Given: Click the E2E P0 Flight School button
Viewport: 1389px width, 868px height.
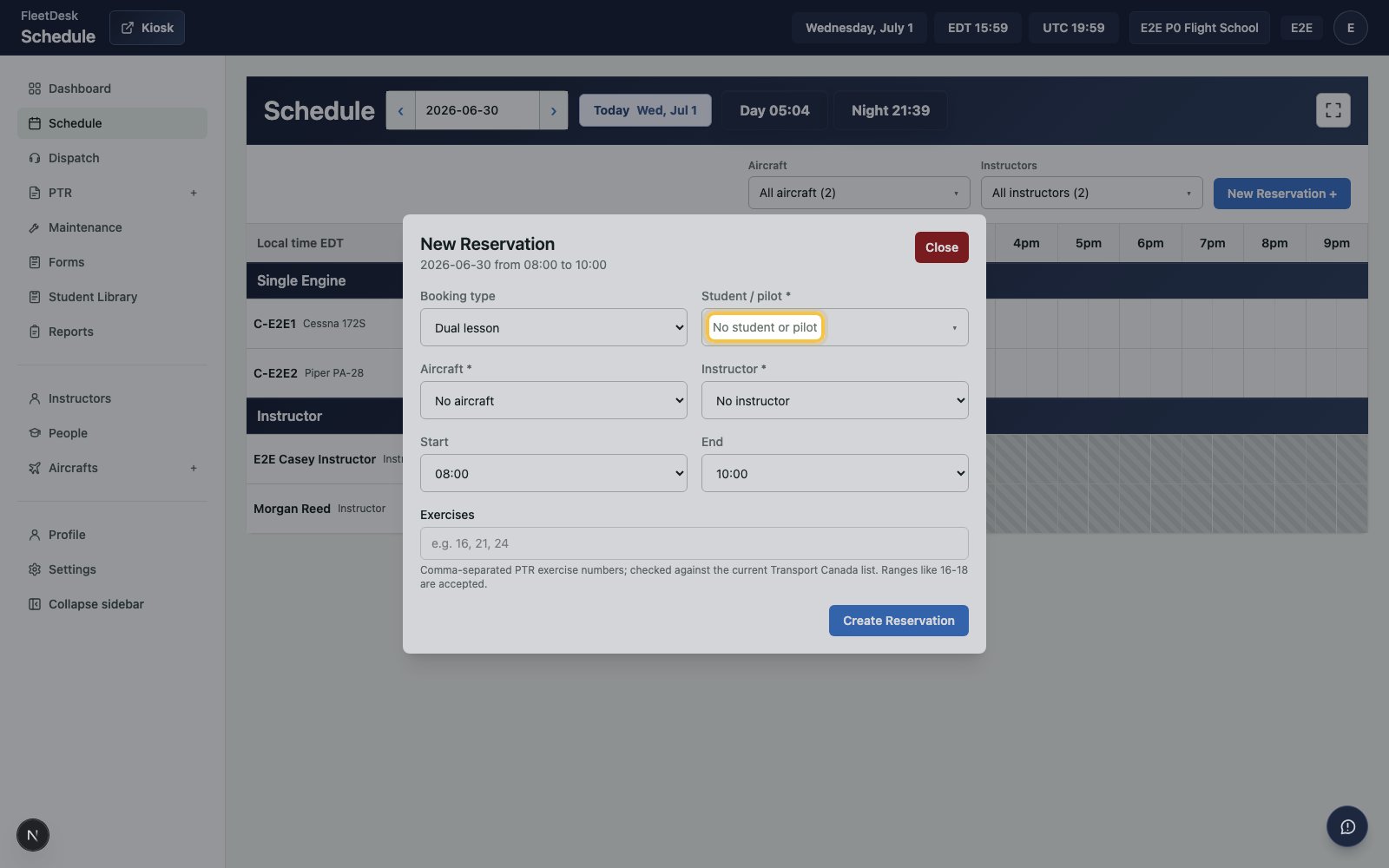Looking at the screenshot, I should coord(1199,28).
